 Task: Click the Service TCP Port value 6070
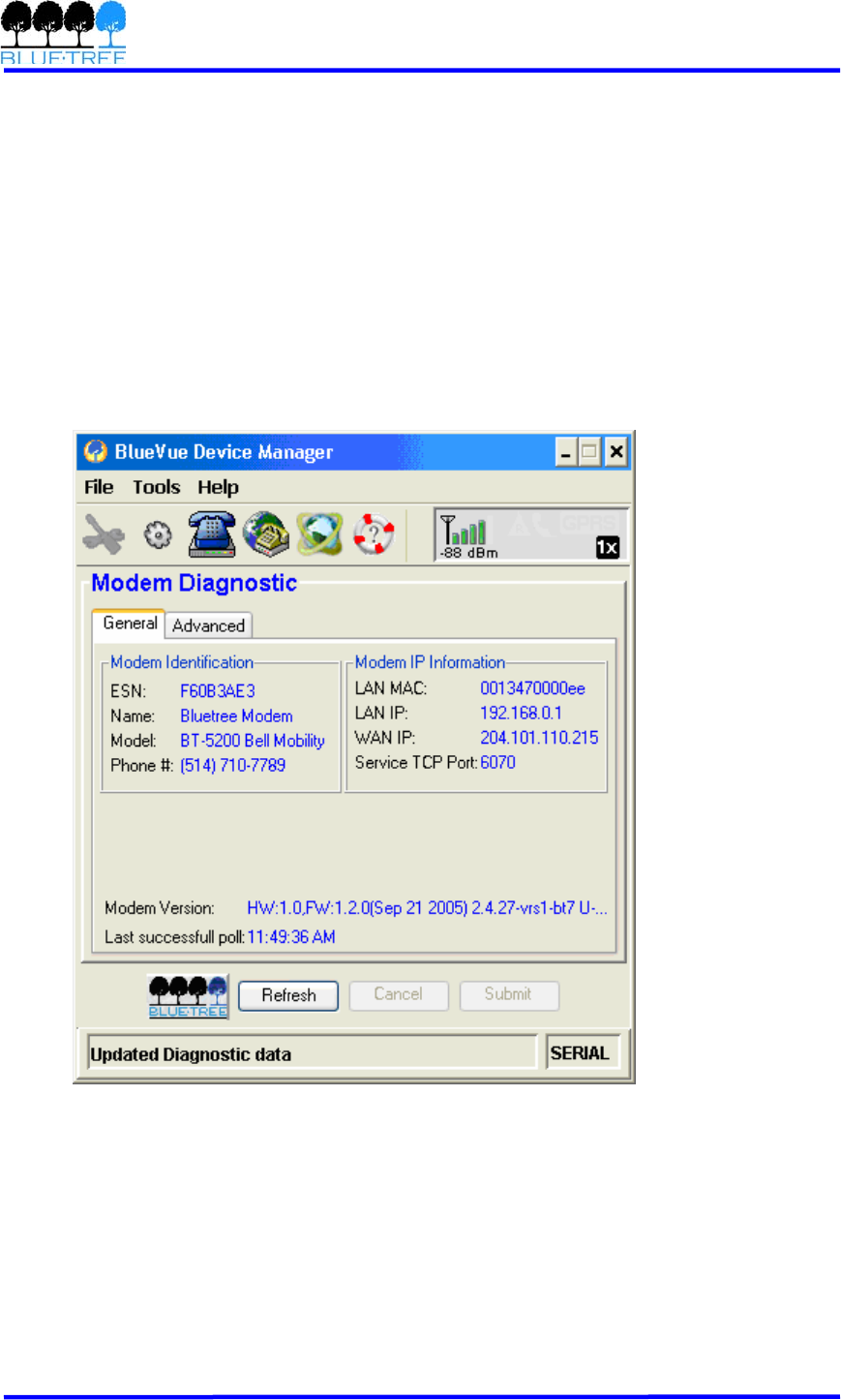(x=497, y=763)
